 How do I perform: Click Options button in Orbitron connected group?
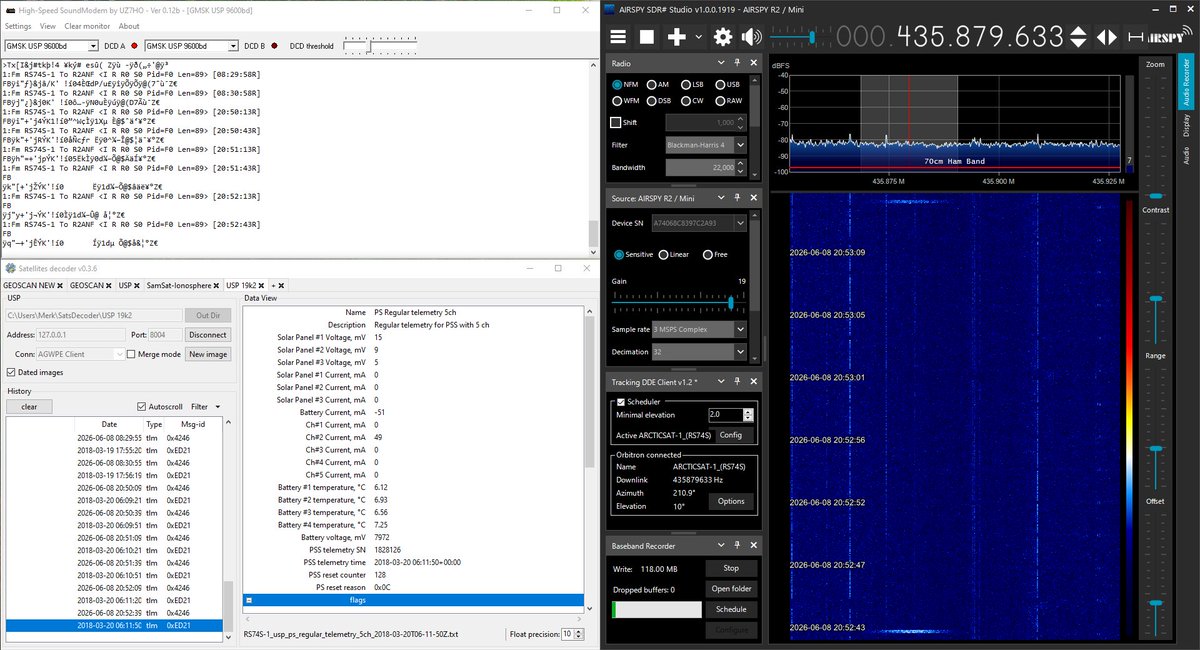pyautogui.click(x=731, y=502)
